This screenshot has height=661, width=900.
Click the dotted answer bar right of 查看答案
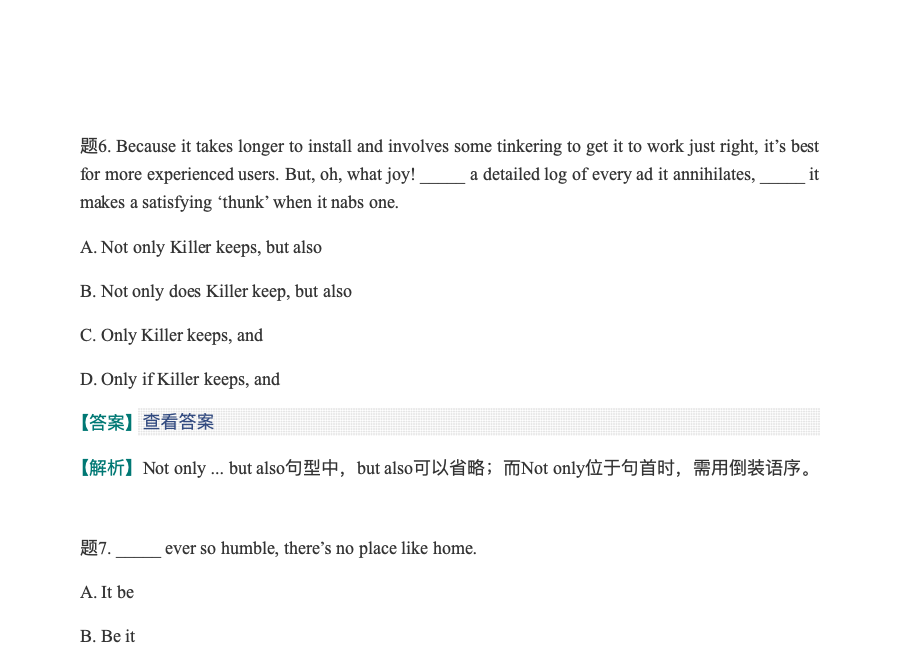point(520,422)
